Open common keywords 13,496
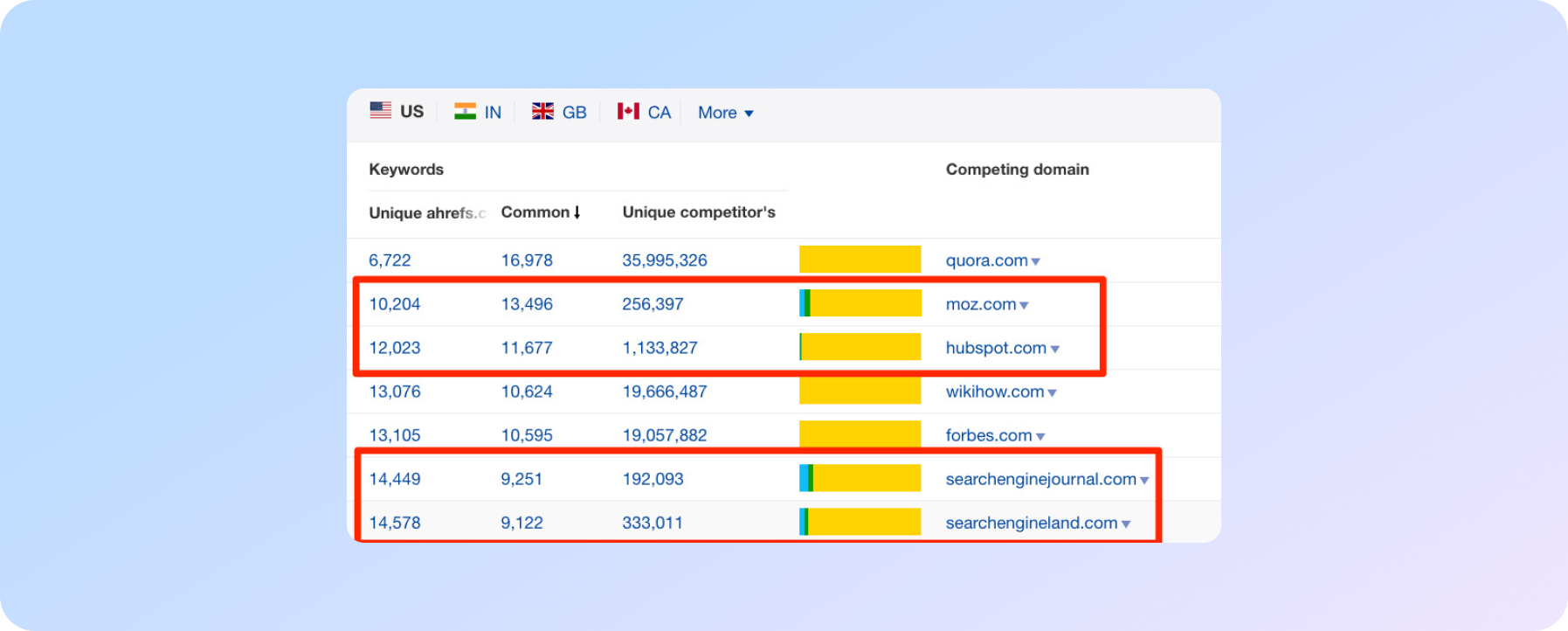The width and height of the screenshot is (1568, 631). click(527, 304)
